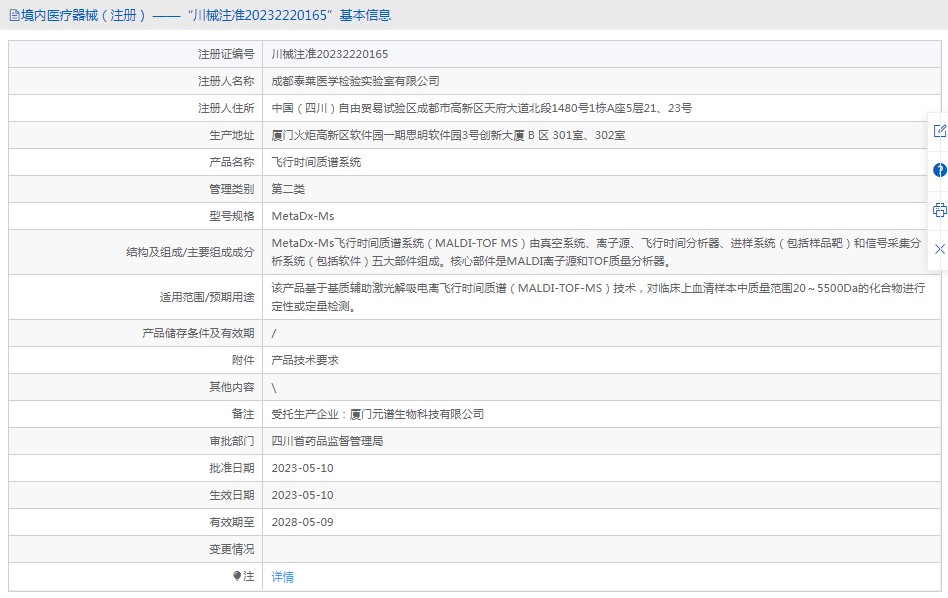
Task: Click the 变更情况 label
Action: click(232, 549)
